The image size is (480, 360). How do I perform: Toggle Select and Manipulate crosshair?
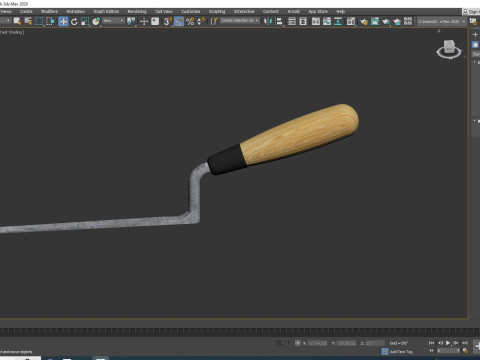tap(144, 22)
